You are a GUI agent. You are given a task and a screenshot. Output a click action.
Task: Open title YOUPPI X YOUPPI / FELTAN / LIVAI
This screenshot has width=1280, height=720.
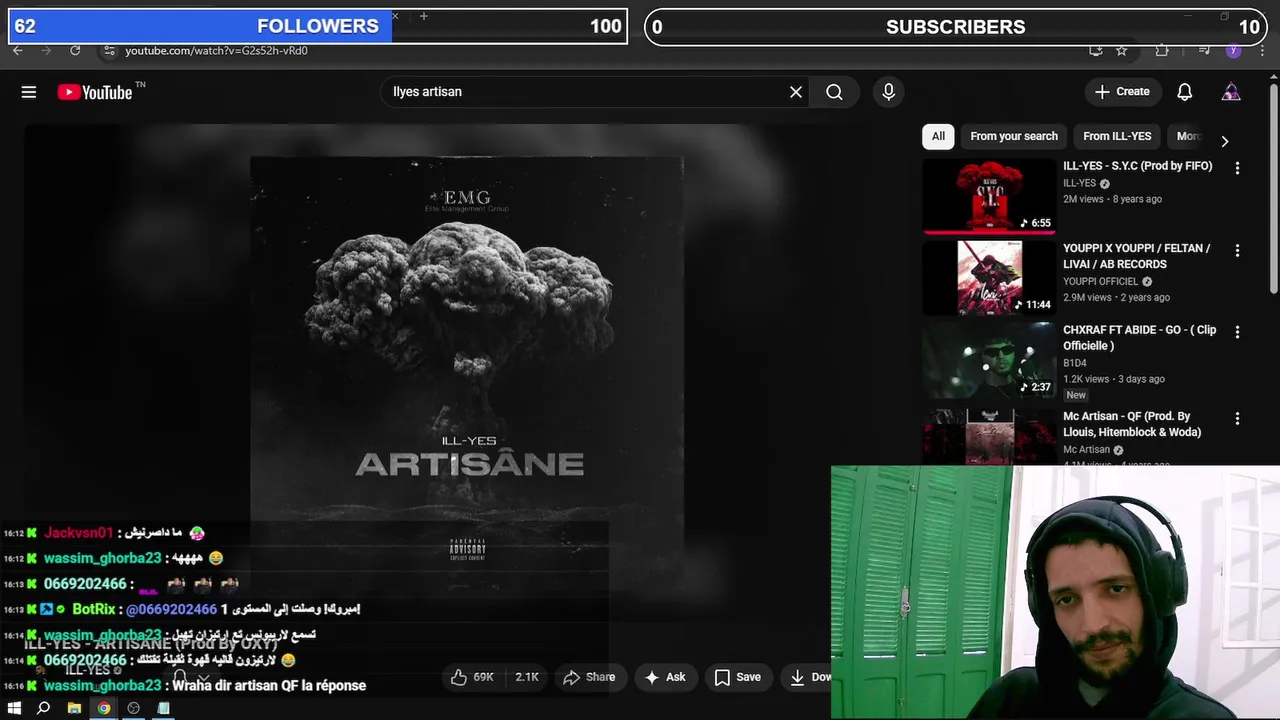pyautogui.click(x=1137, y=256)
